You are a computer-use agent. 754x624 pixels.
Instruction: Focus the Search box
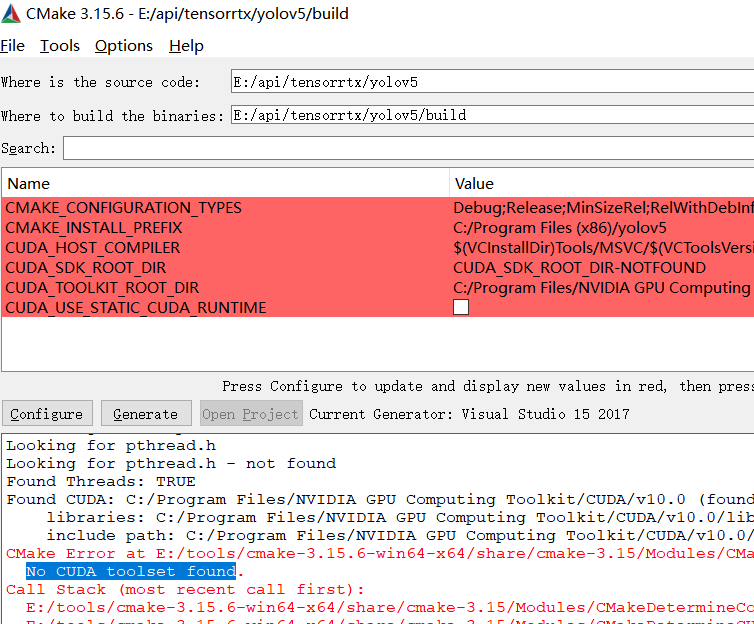click(409, 148)
